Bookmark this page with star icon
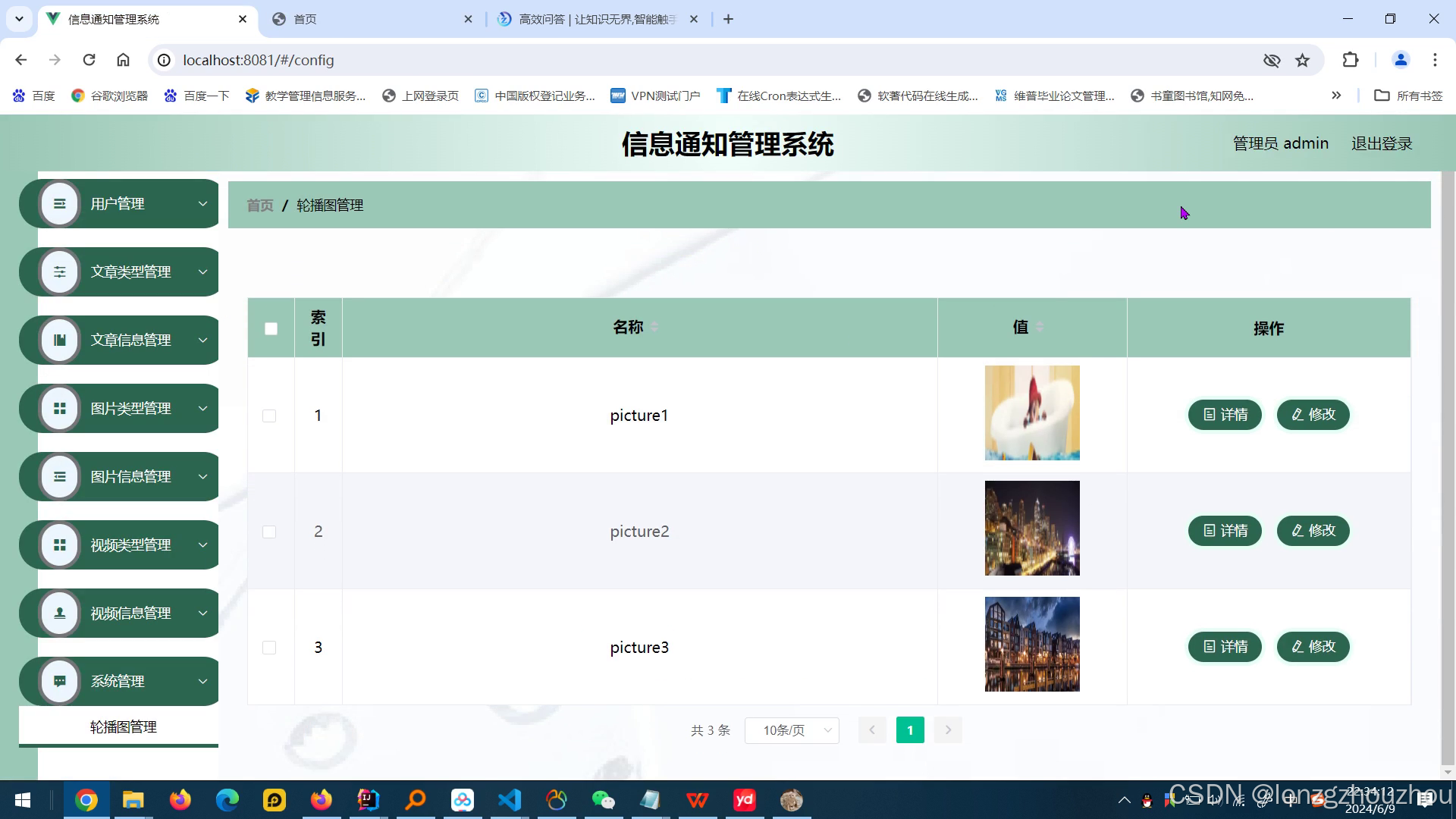Screen dimensions: 1456x819 1302,61
